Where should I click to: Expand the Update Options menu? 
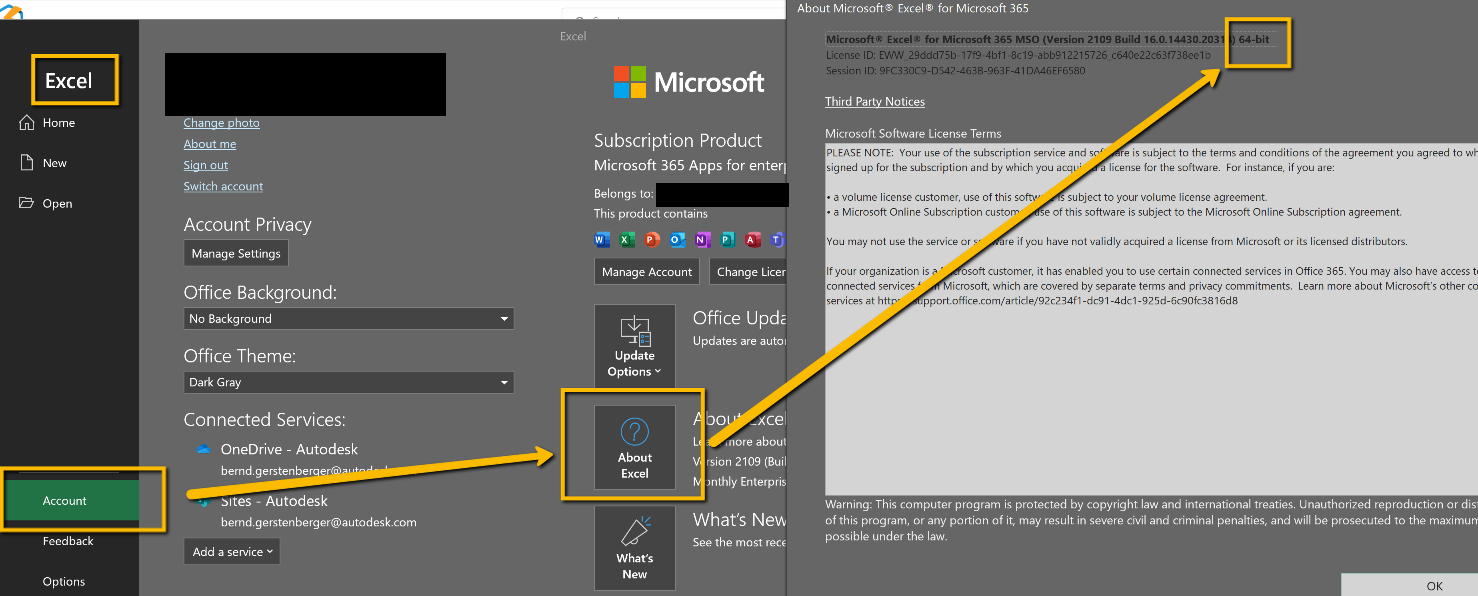[635, 346]
